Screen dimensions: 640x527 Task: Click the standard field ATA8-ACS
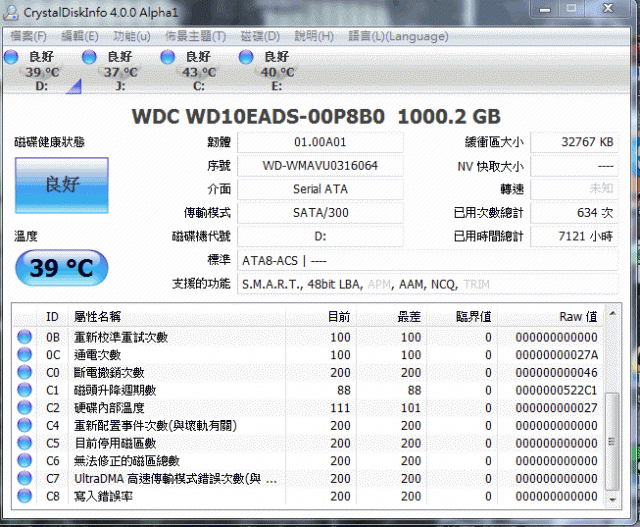pyautogui.click(x=427, y=260)
